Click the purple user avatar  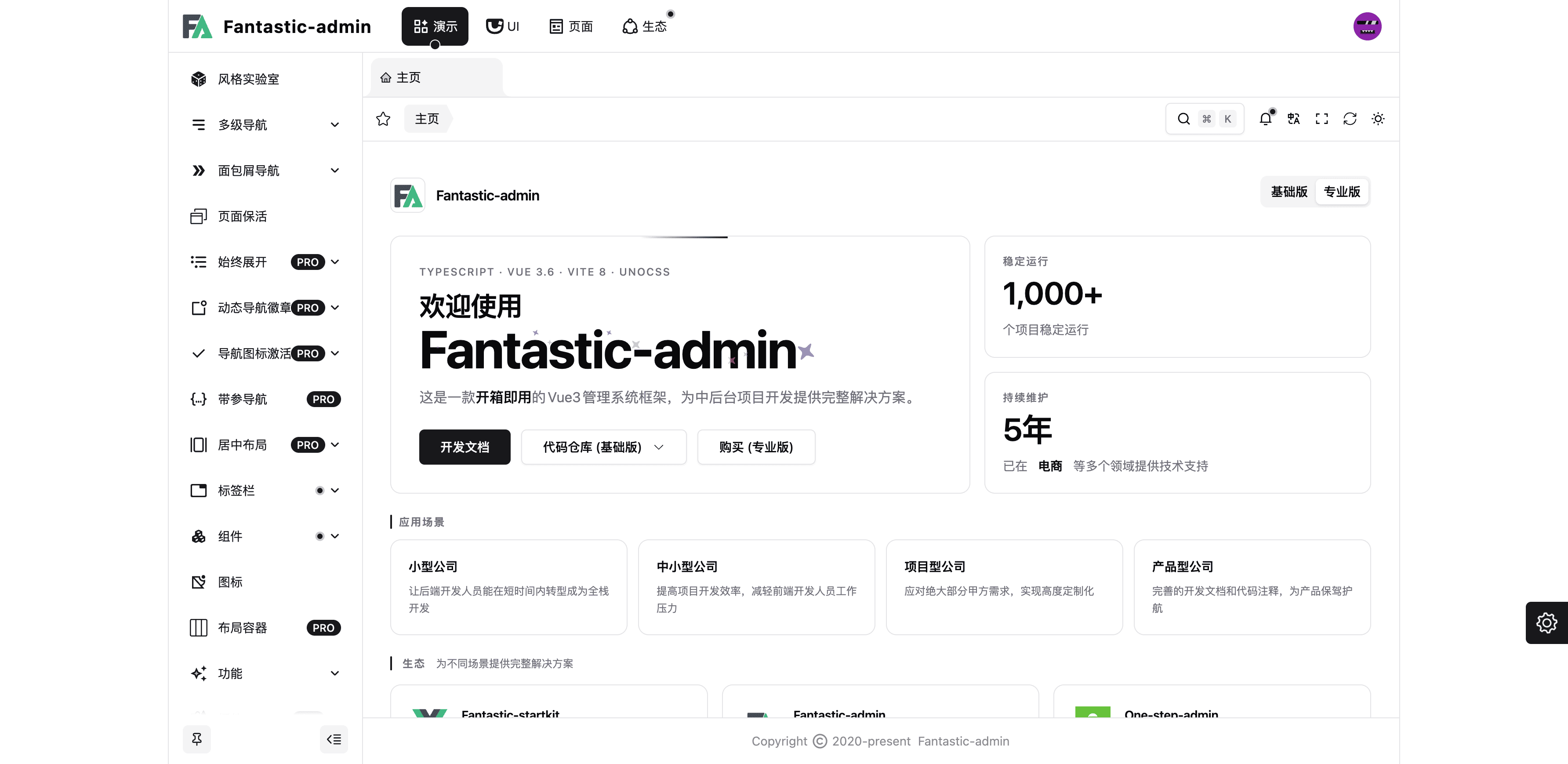(1367, 26)
